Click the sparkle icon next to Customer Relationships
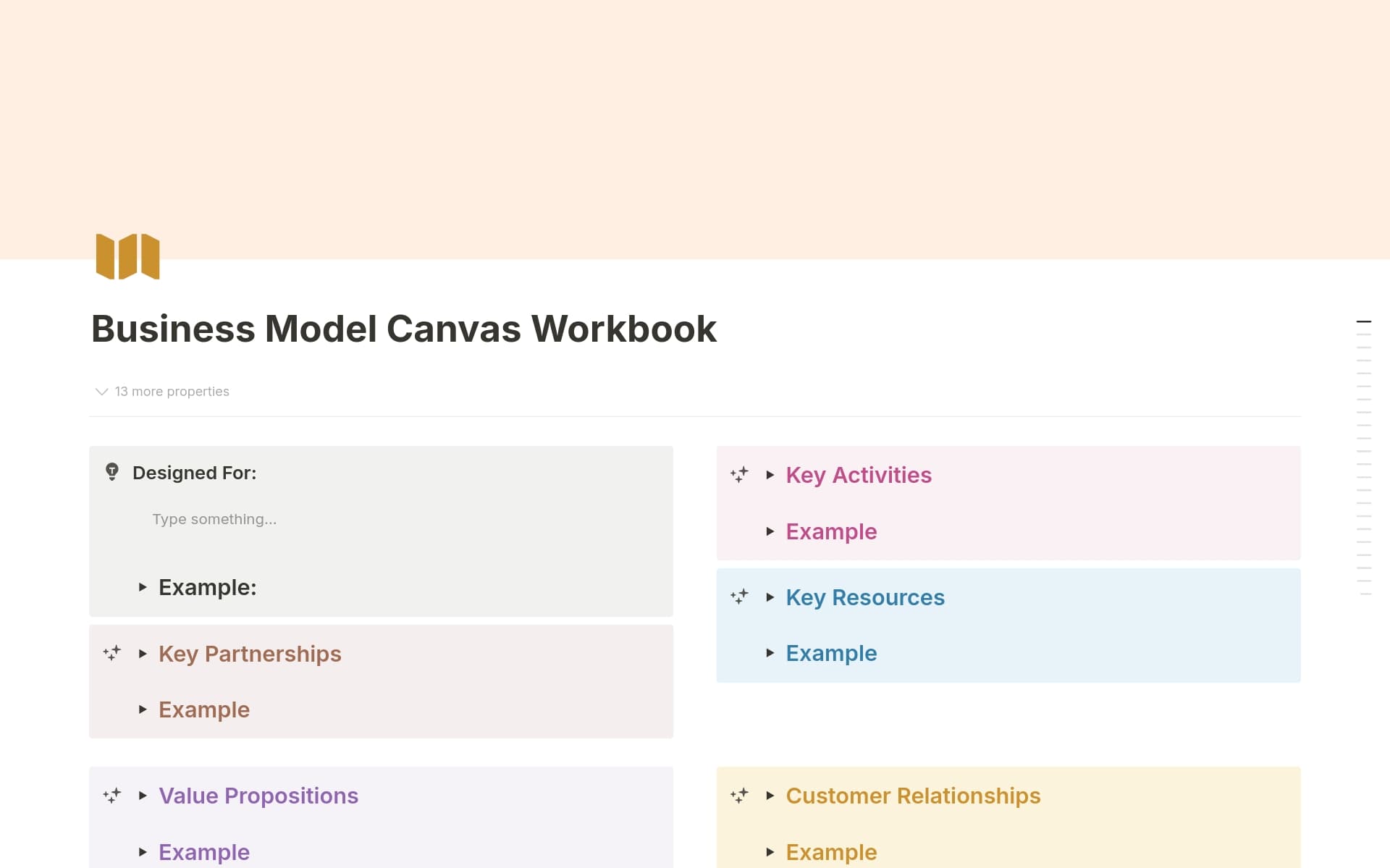Screen dimensions: 1390x868 pyautogui.click(x=740, y=796)
